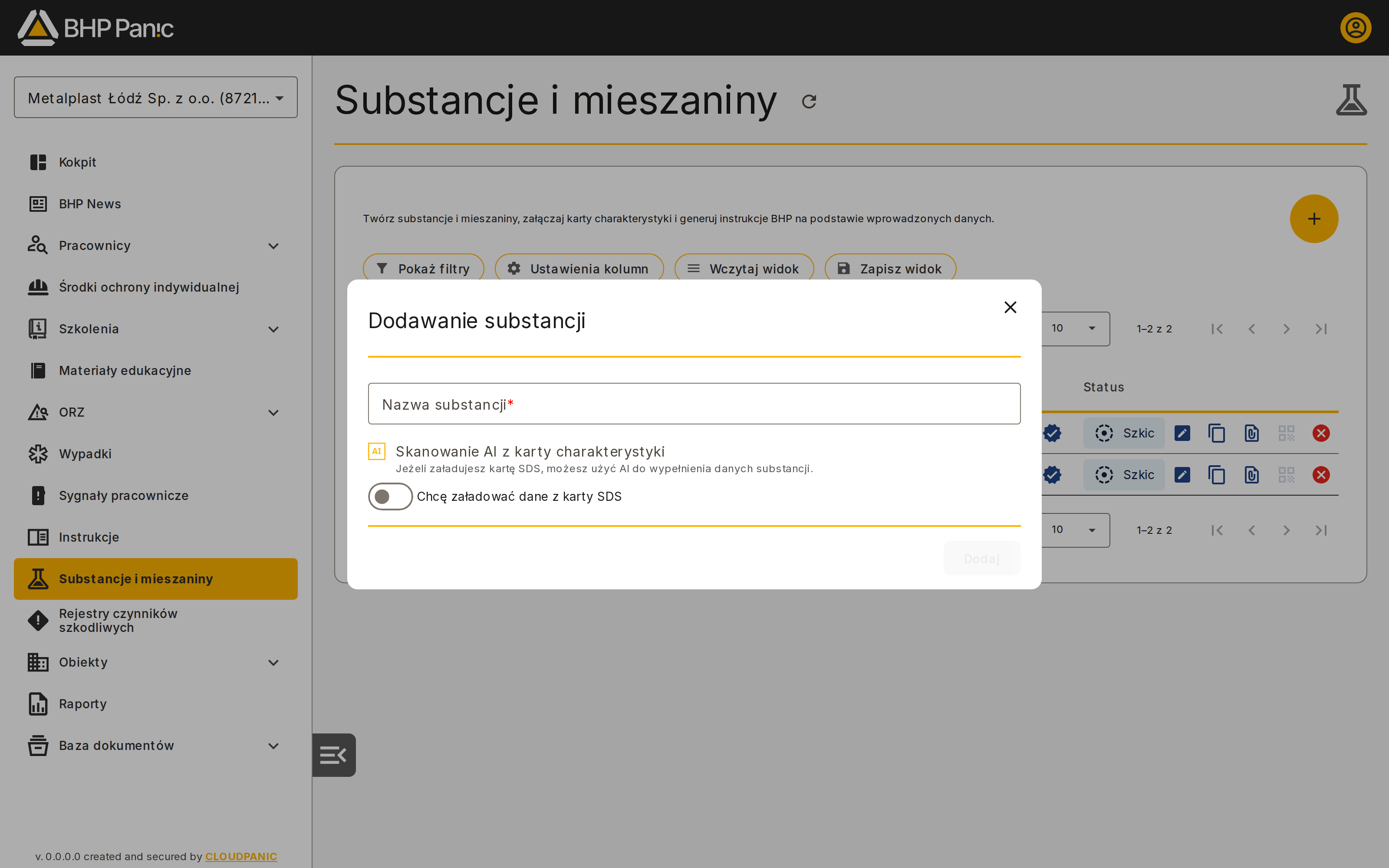The image size is (1389, 868).
Task: Close the Dodawanie substancji dialog
Action: 1010,307
